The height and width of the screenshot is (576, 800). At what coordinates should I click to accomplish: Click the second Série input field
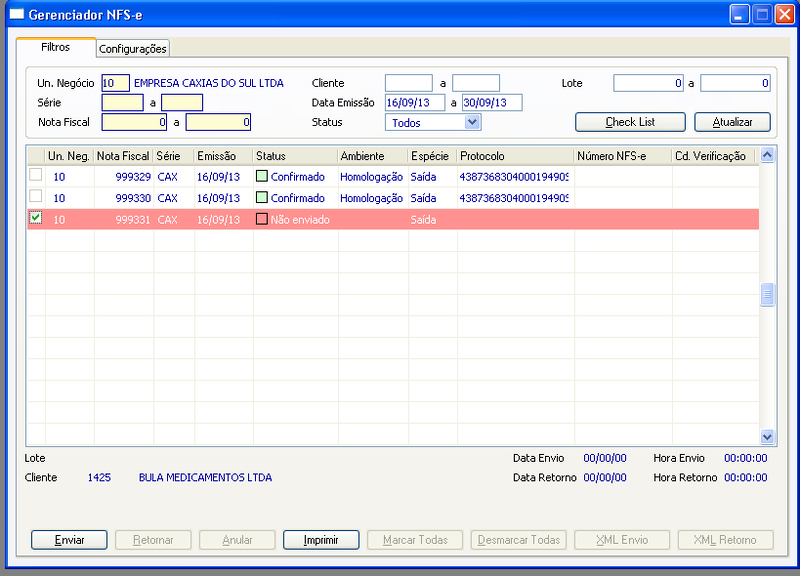[x=182, y=103]
